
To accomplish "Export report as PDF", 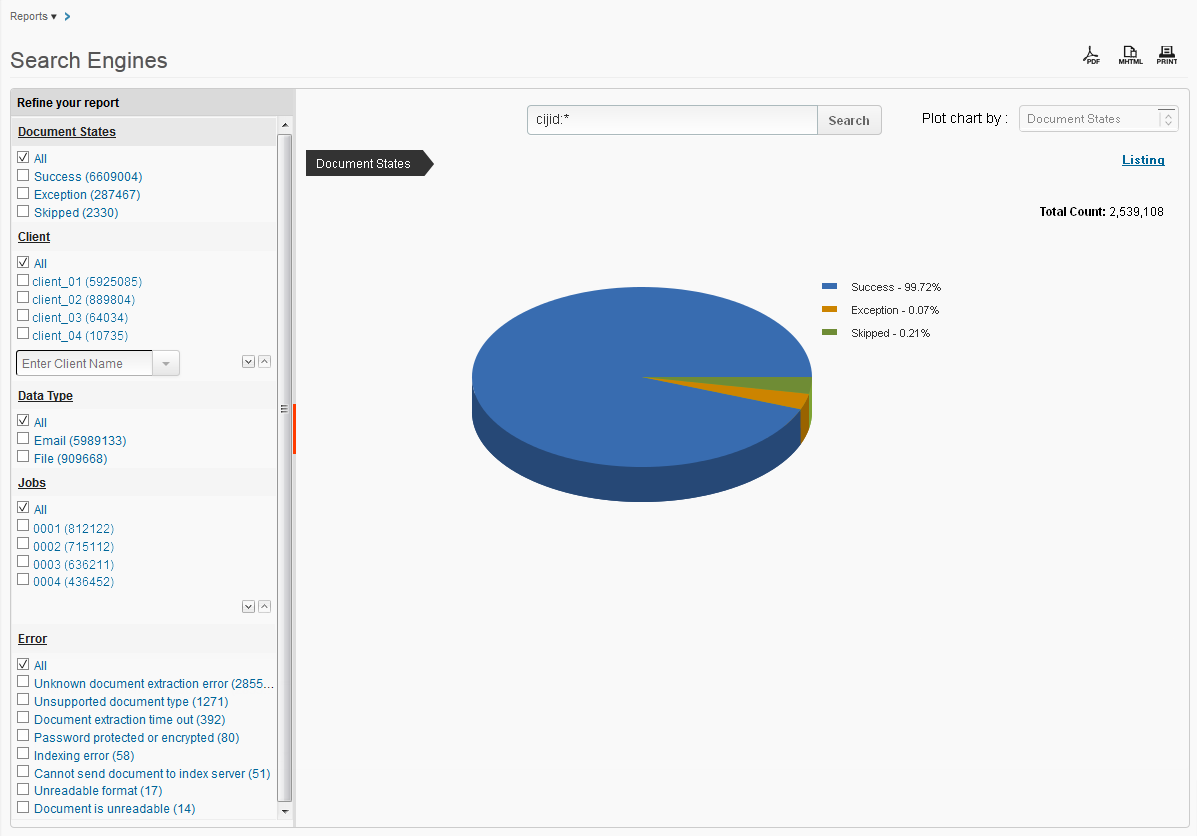I will [x=1091, y=55].
